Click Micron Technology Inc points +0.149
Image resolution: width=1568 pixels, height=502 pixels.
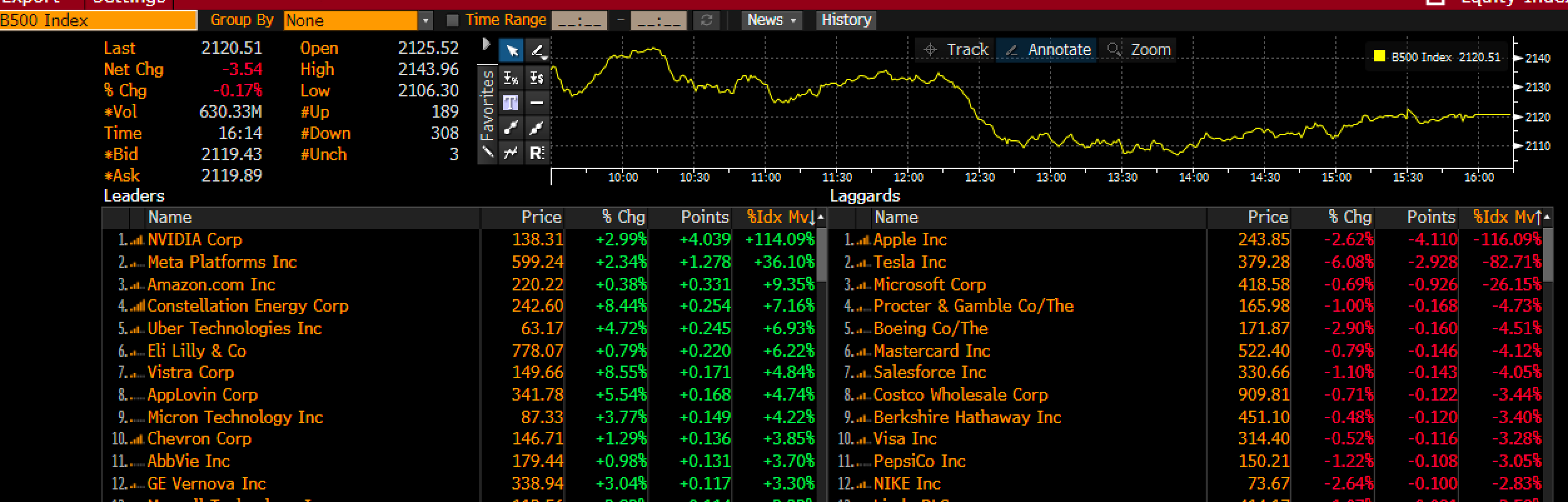[705, 417]
